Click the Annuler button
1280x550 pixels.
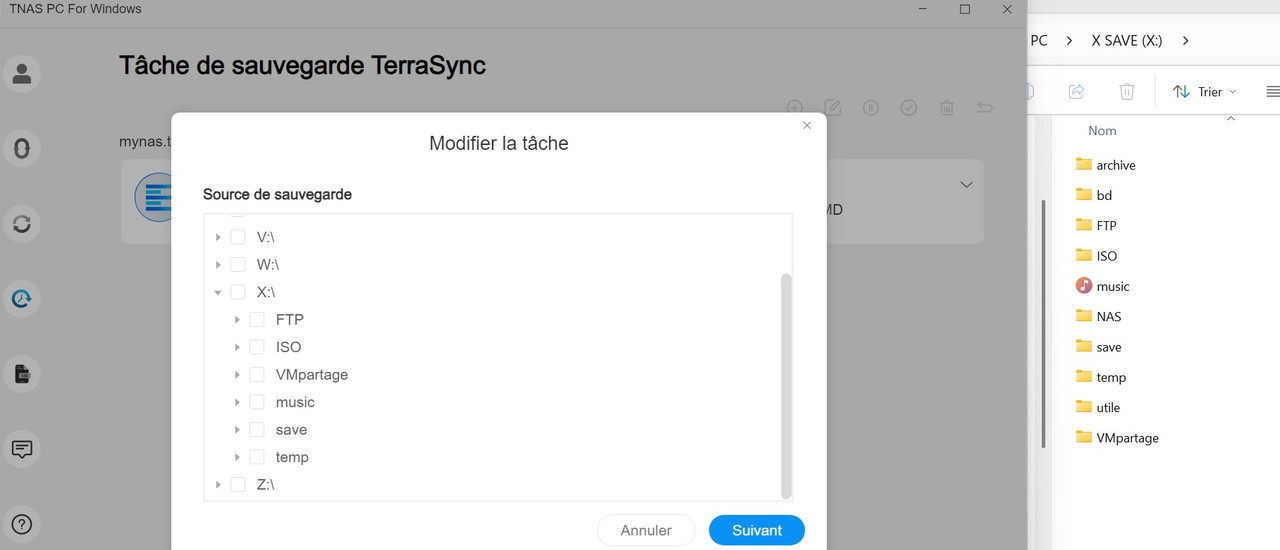646,530
